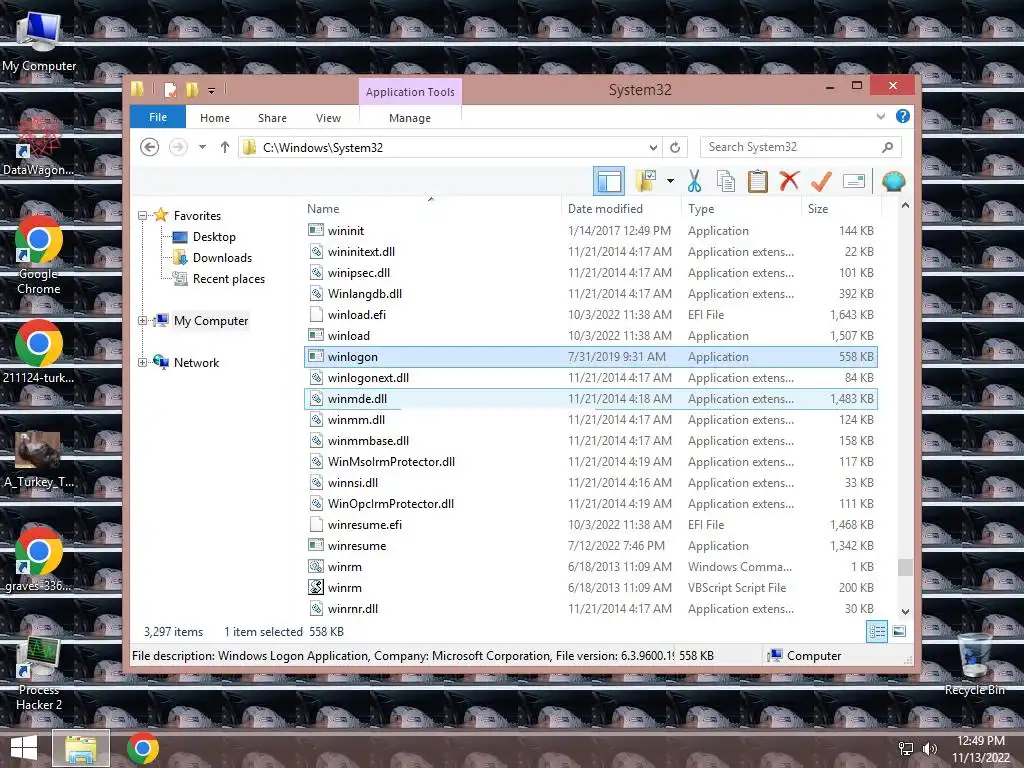The height and width of the screenshot is (768, 1024).
Task: Switch to Details view in status bar
Action: coord(877,631)
